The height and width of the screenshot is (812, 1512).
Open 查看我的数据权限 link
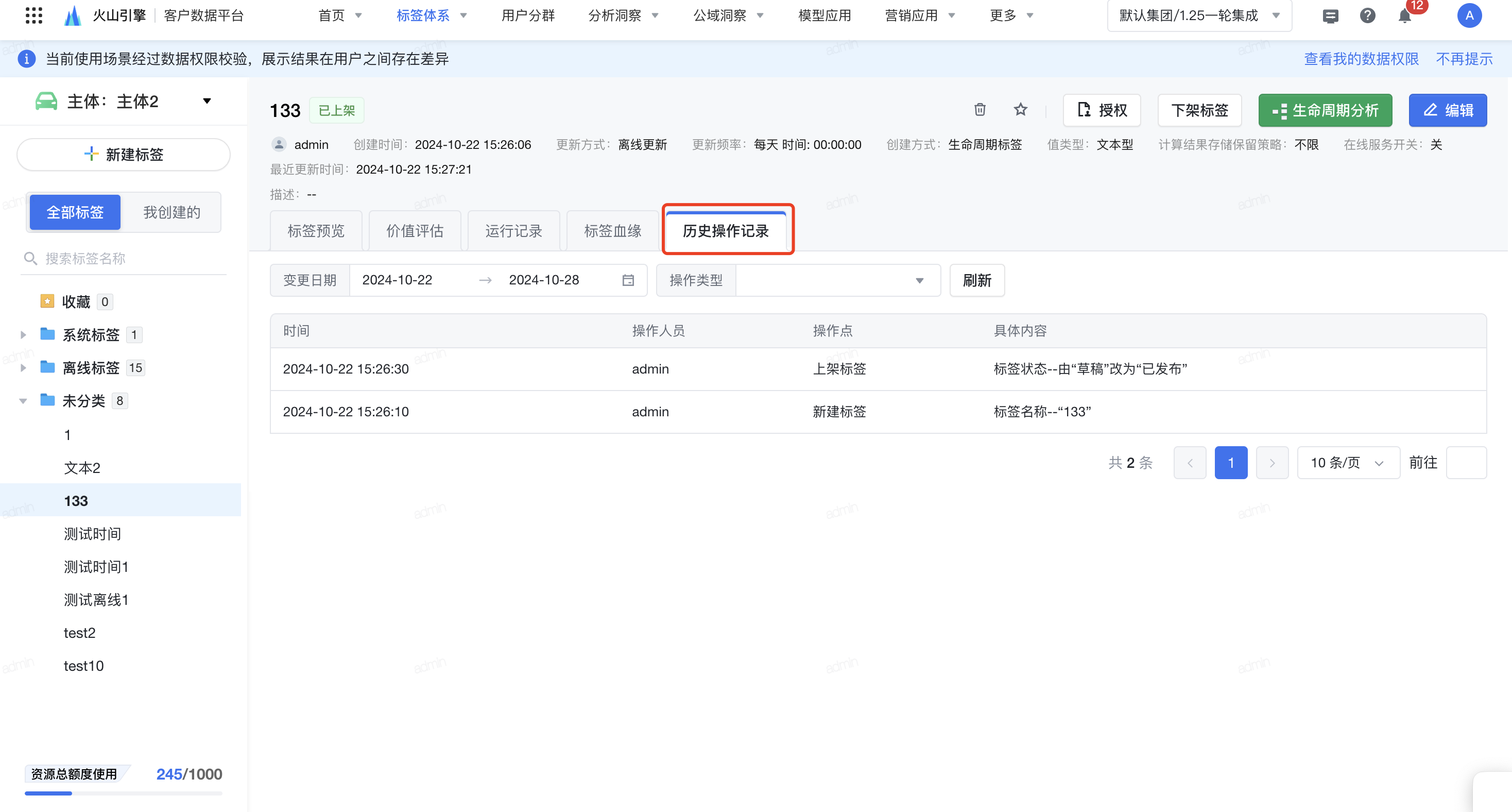click(1361, 59)
